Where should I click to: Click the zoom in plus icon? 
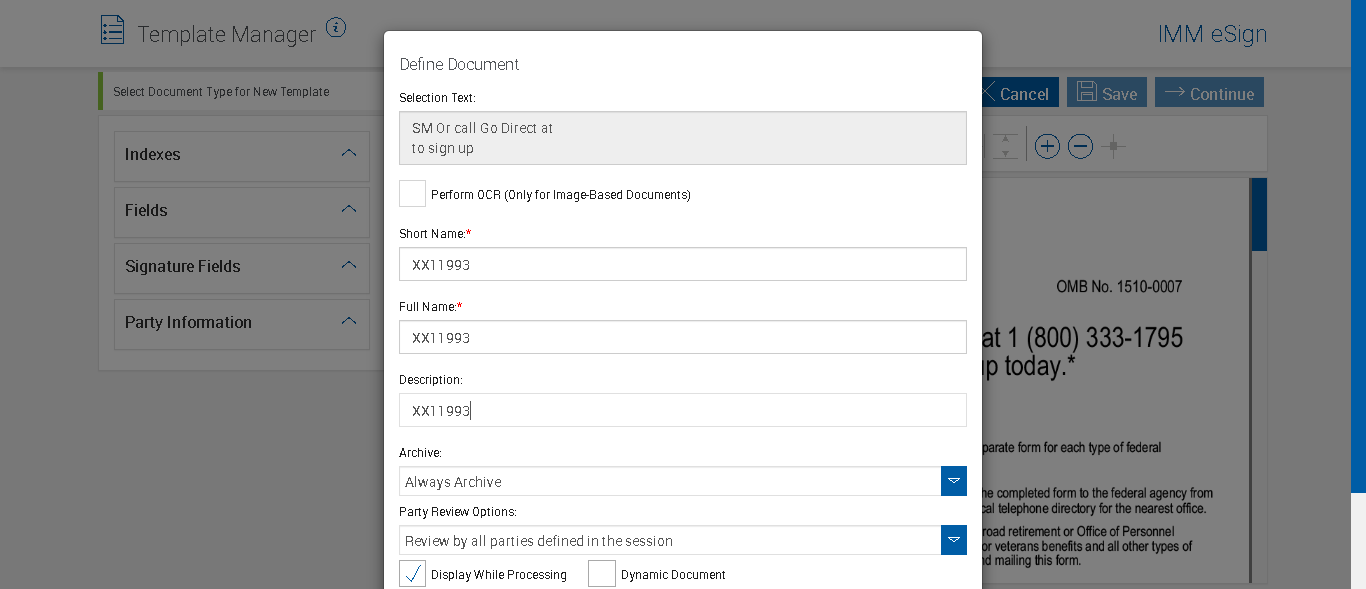click(1047, 147)
